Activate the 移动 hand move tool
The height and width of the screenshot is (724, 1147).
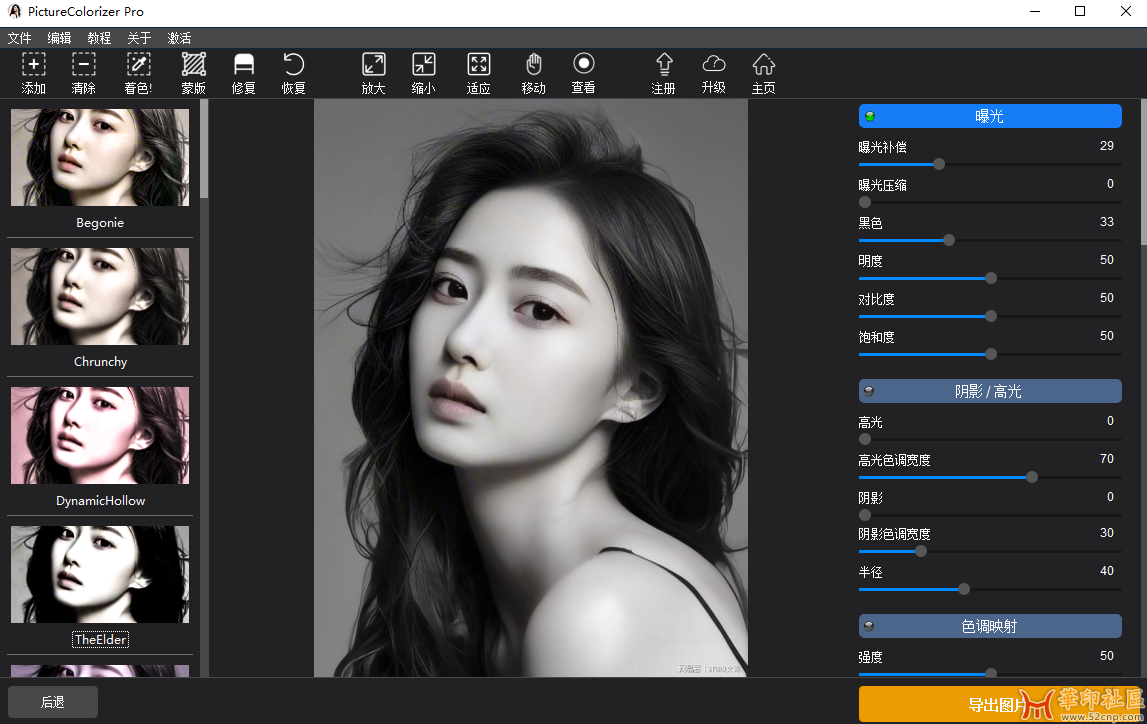pos(533,73)
